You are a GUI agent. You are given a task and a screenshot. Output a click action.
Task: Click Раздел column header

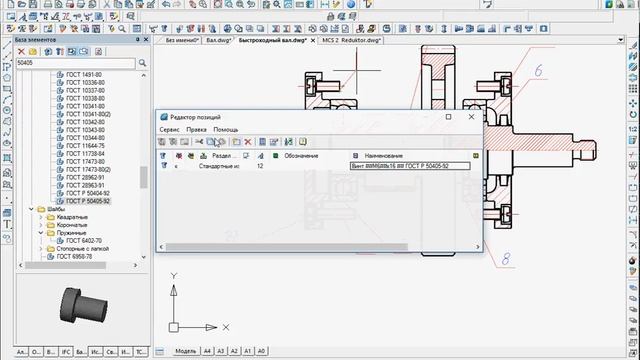[x=224, y=156]
